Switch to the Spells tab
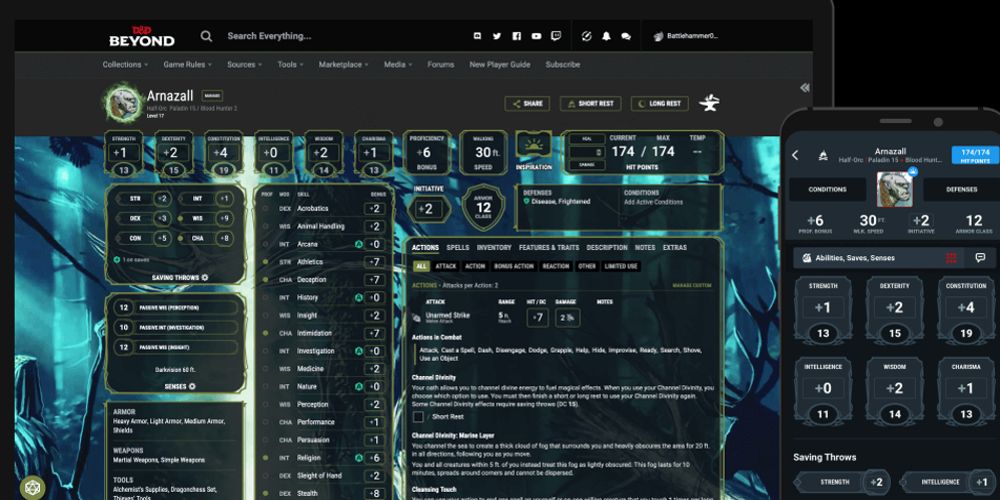The height and width of the screenshot is (500, 1000). tap(458, 247)
